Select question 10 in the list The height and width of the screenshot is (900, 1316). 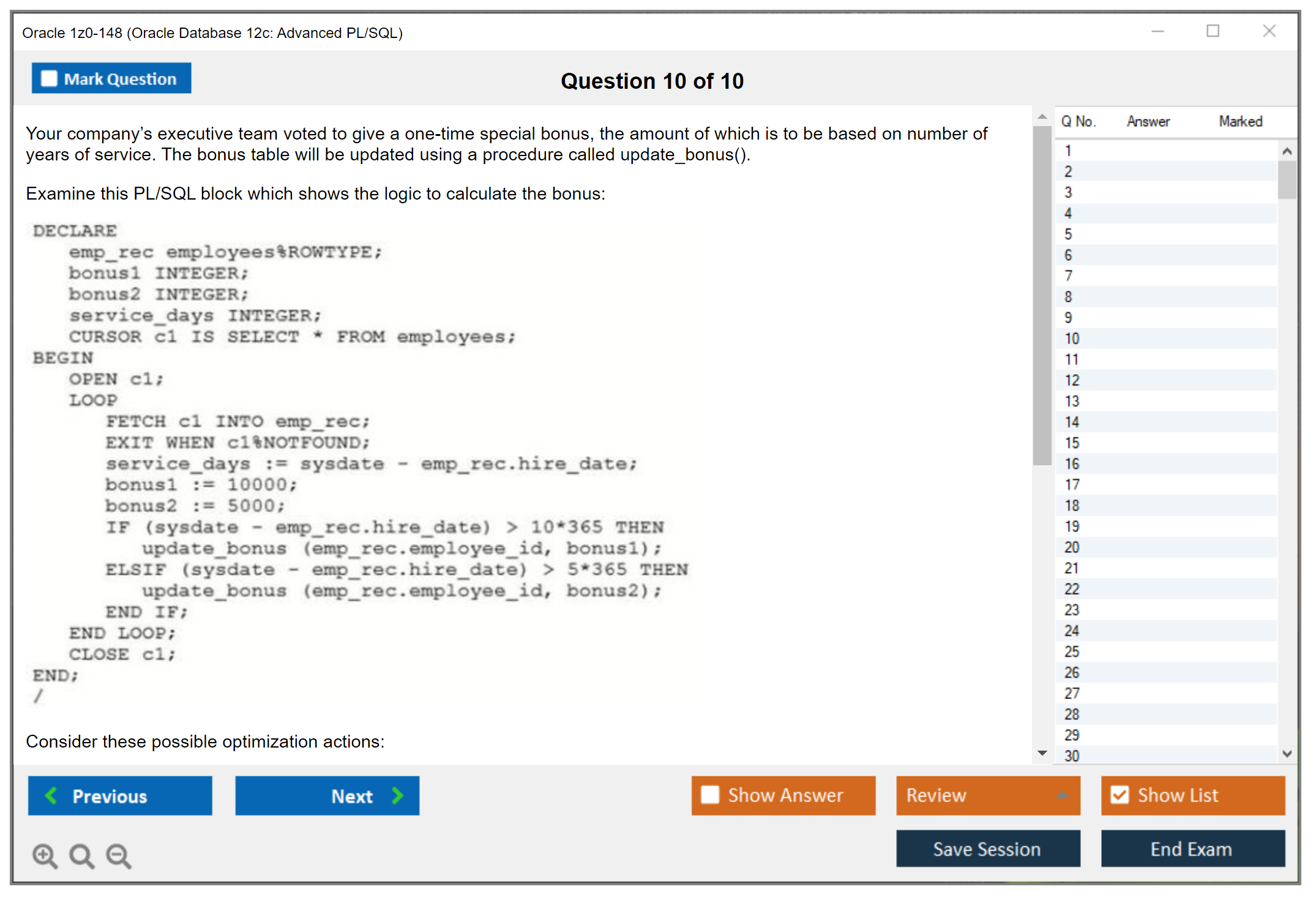click(1072, 339)
